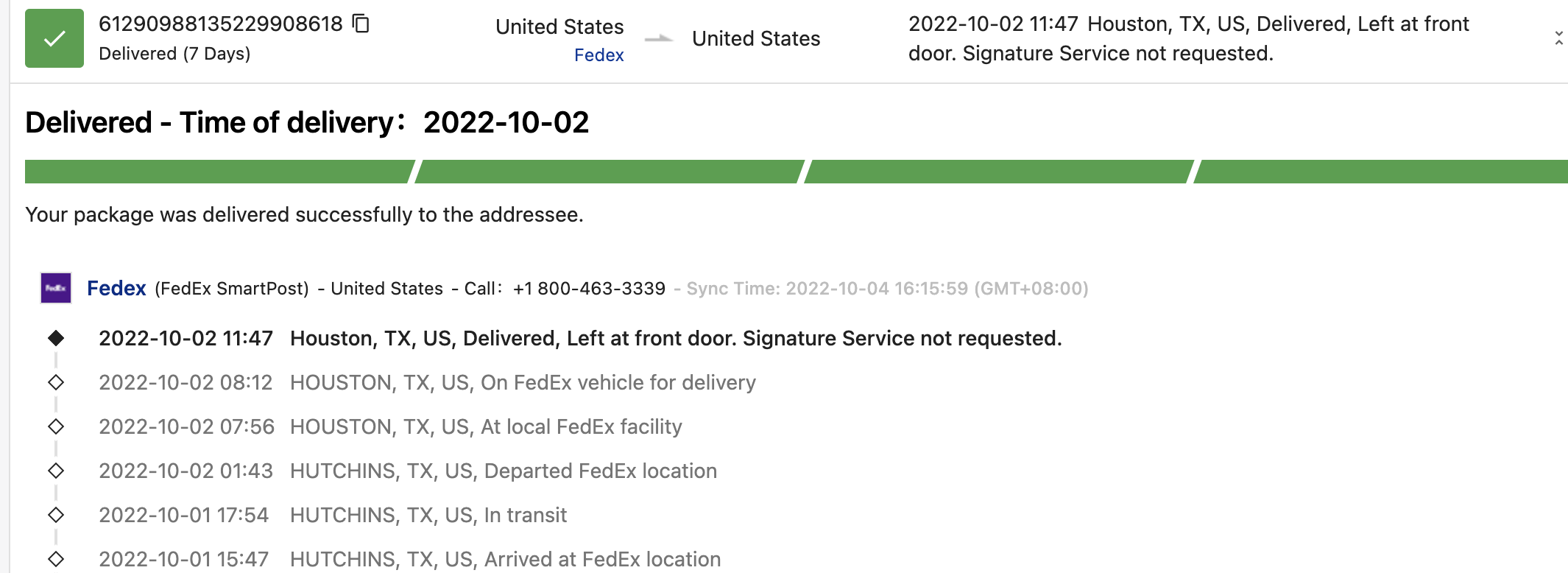Click the first segment of the green progress bar

(219, 172)
